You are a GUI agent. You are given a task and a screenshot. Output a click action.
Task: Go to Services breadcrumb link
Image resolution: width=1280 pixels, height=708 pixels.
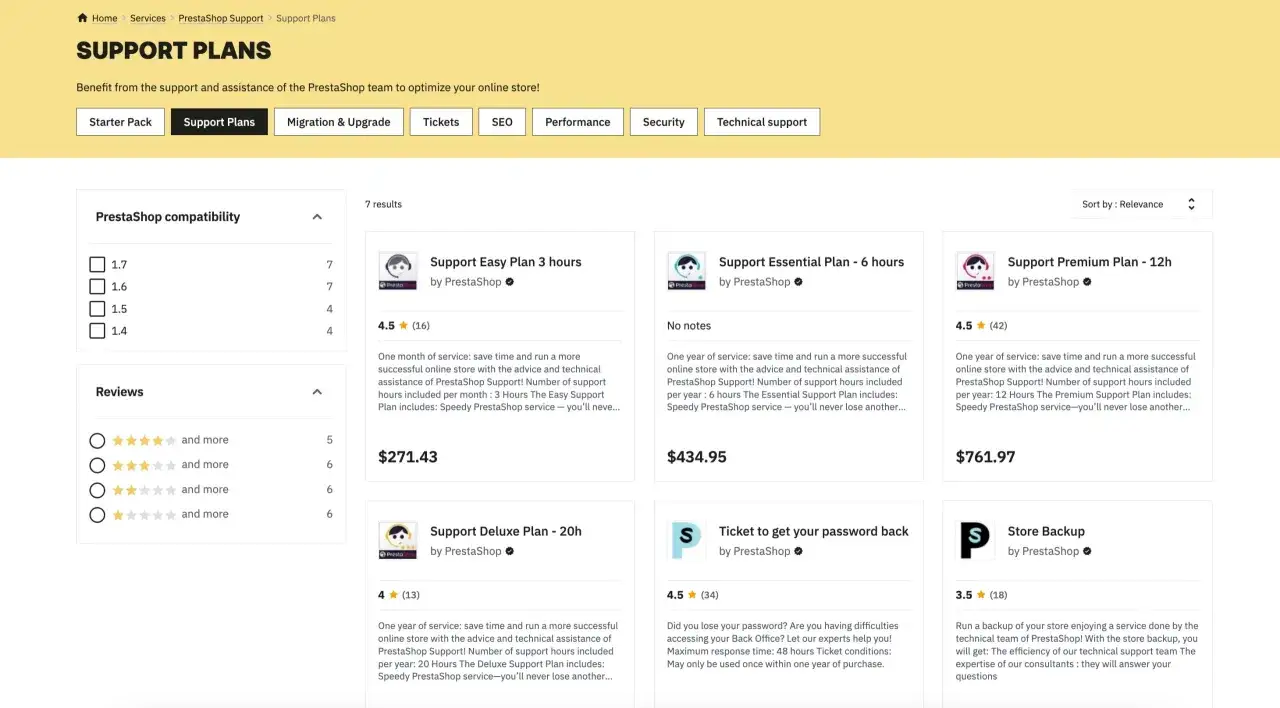pyautogui.click(x=148, y=18)
